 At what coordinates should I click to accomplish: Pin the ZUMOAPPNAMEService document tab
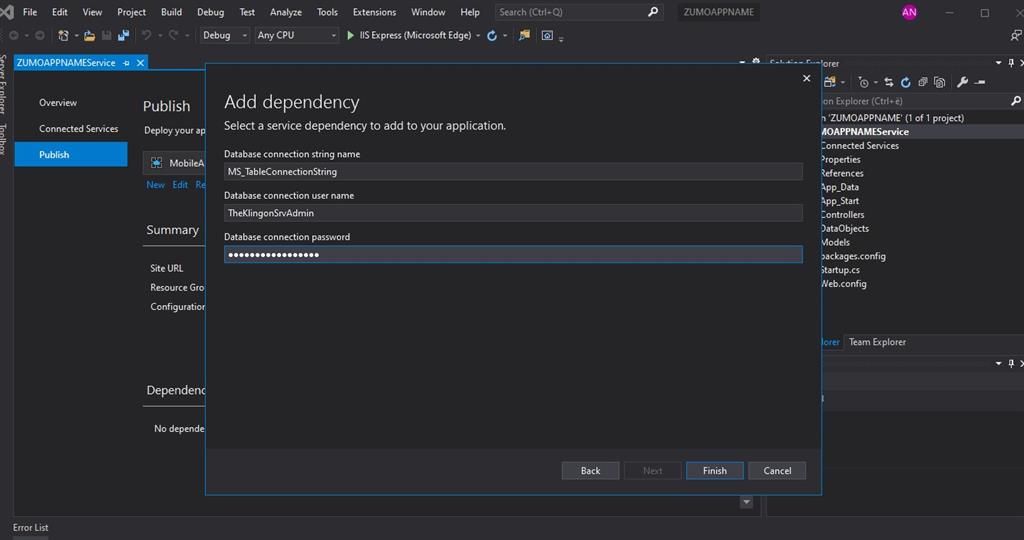127,62
